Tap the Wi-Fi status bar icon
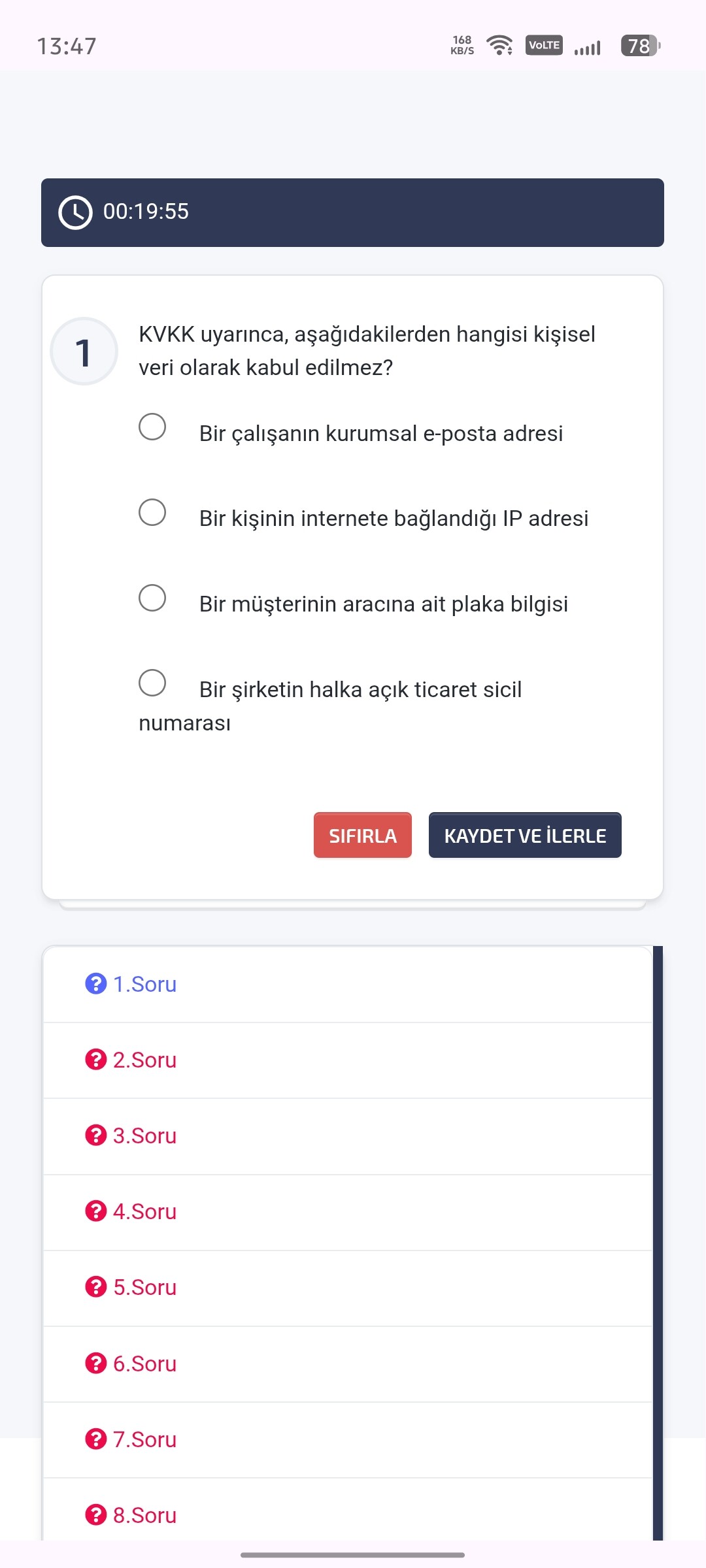Screen dimensions: 706x1568 click(500, 45)
